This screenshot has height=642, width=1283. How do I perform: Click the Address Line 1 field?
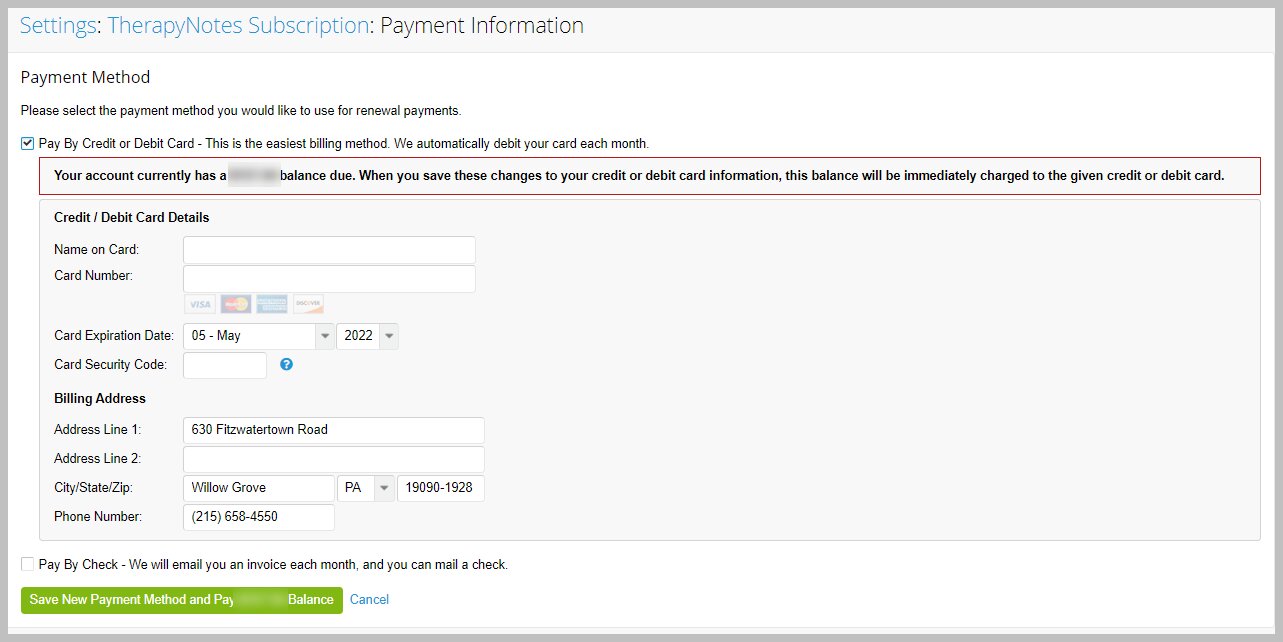pyautogui.click(x=334, y=430)
